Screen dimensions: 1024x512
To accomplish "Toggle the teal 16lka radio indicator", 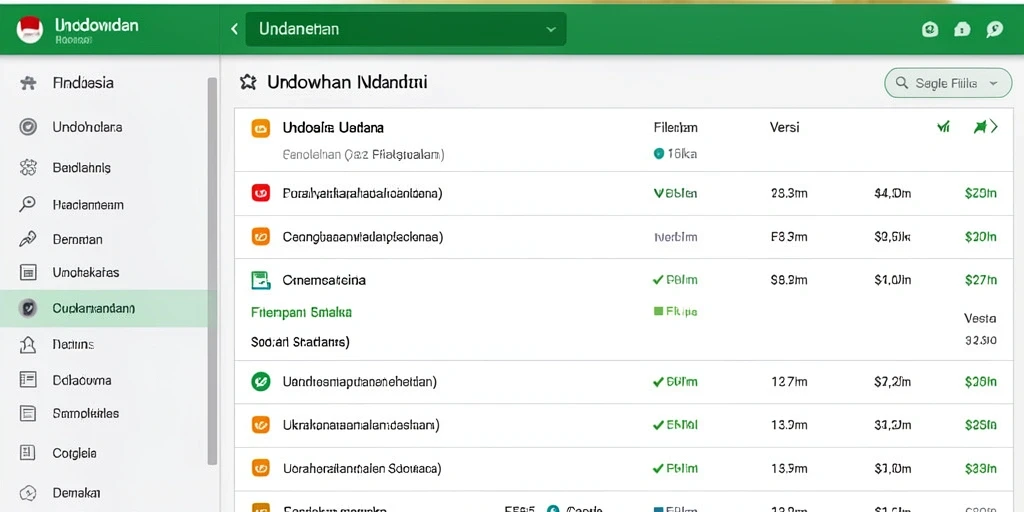I will tap(658, 153).
